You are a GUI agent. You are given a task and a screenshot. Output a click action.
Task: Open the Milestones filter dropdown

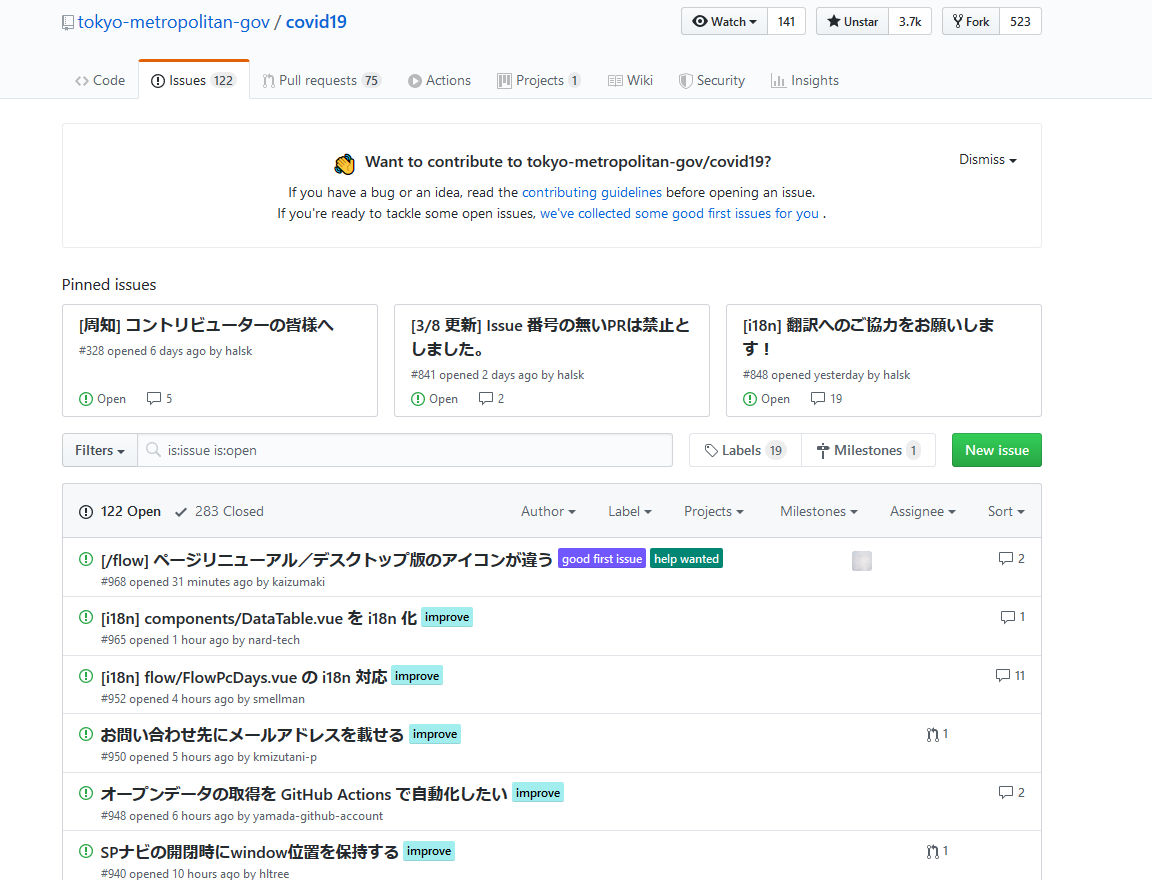pyautogui.click(x=818, y=511)
